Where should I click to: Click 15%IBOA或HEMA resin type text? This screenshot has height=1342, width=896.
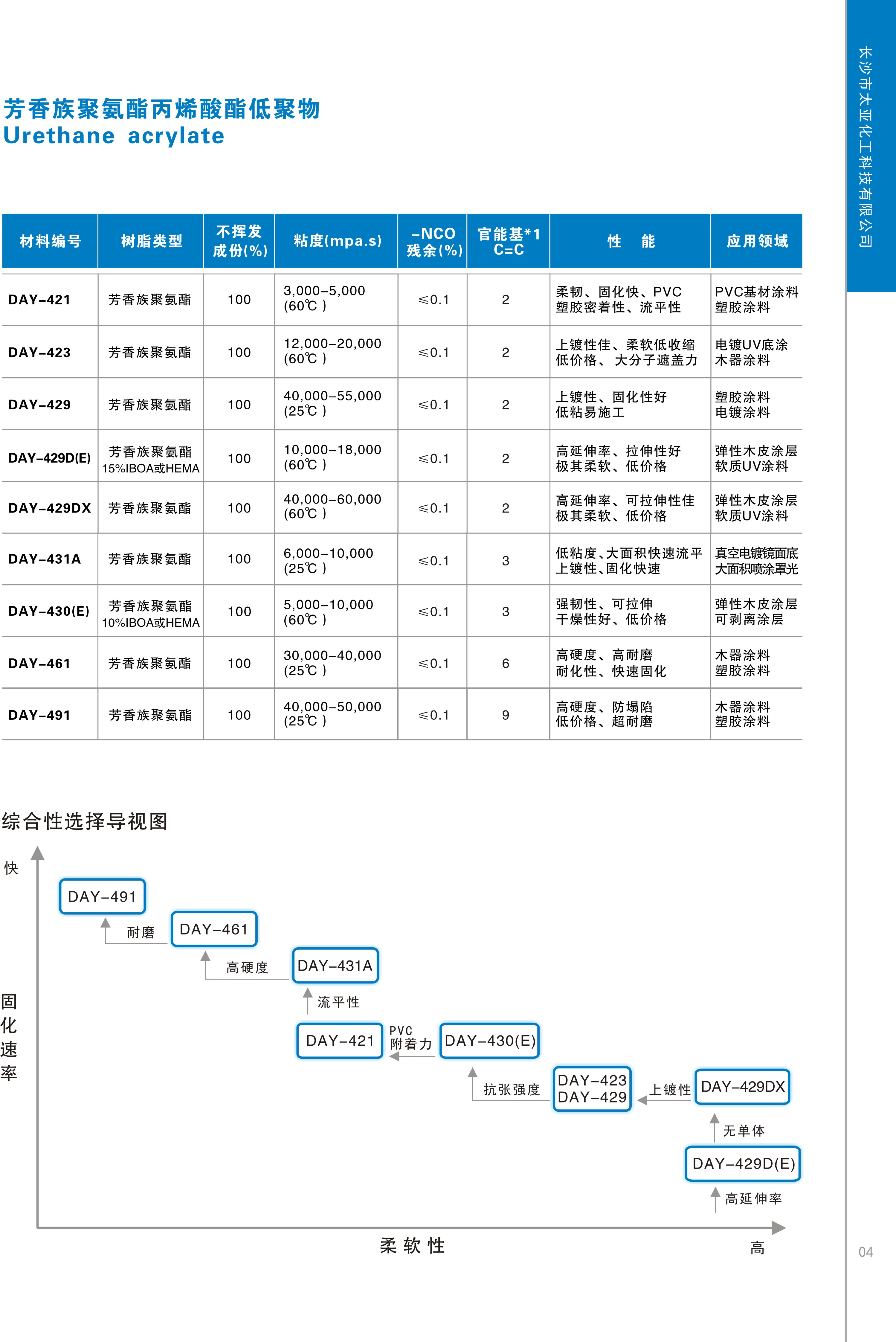(151, 468)
